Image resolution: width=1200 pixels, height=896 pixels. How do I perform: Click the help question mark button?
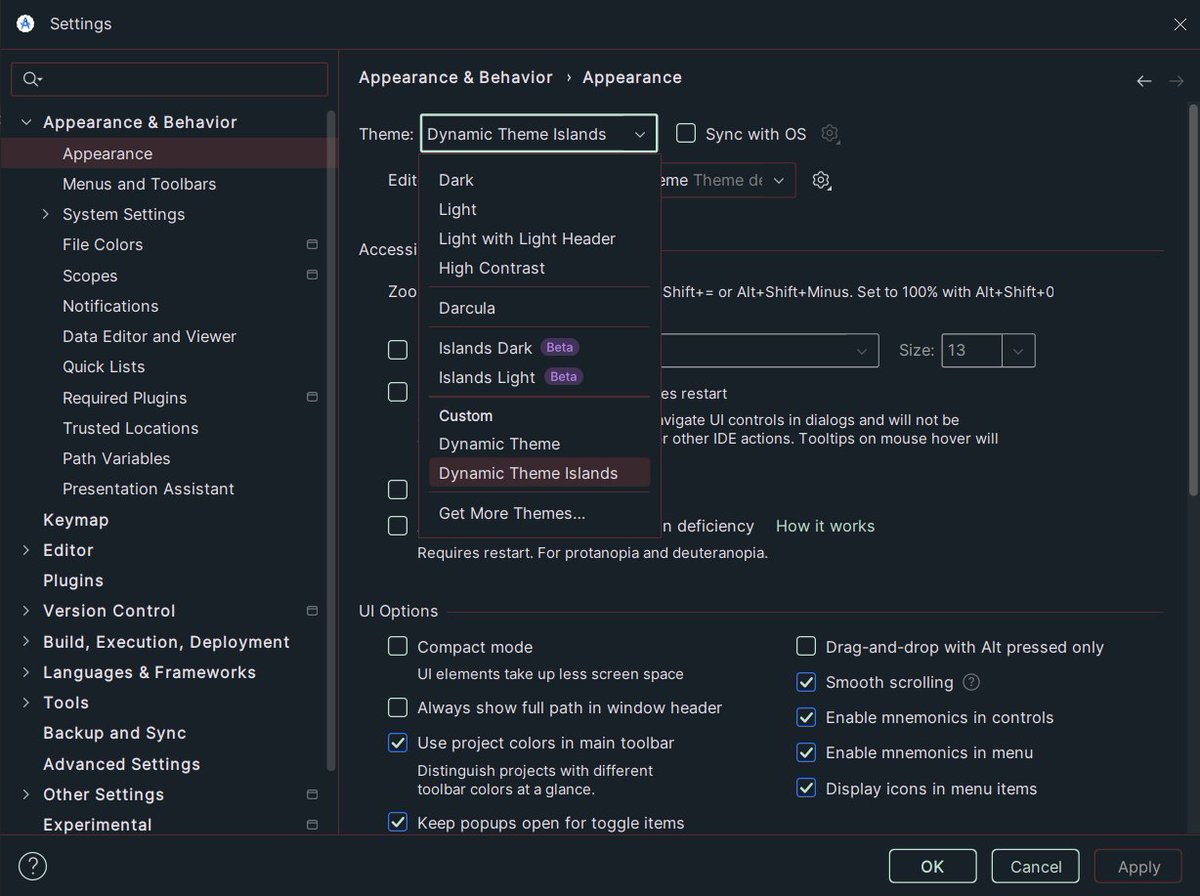[32, 866]
